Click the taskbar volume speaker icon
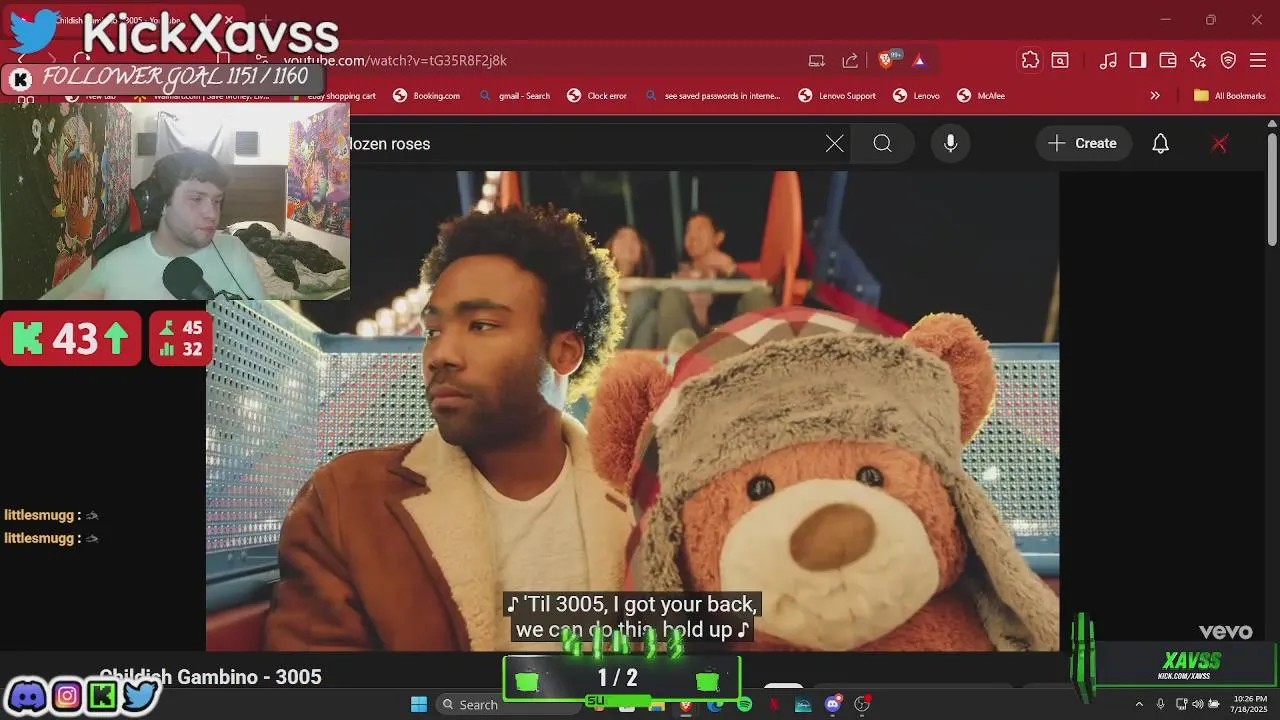The width and height of the screenshot is (1280, 720). (1198, 705)
